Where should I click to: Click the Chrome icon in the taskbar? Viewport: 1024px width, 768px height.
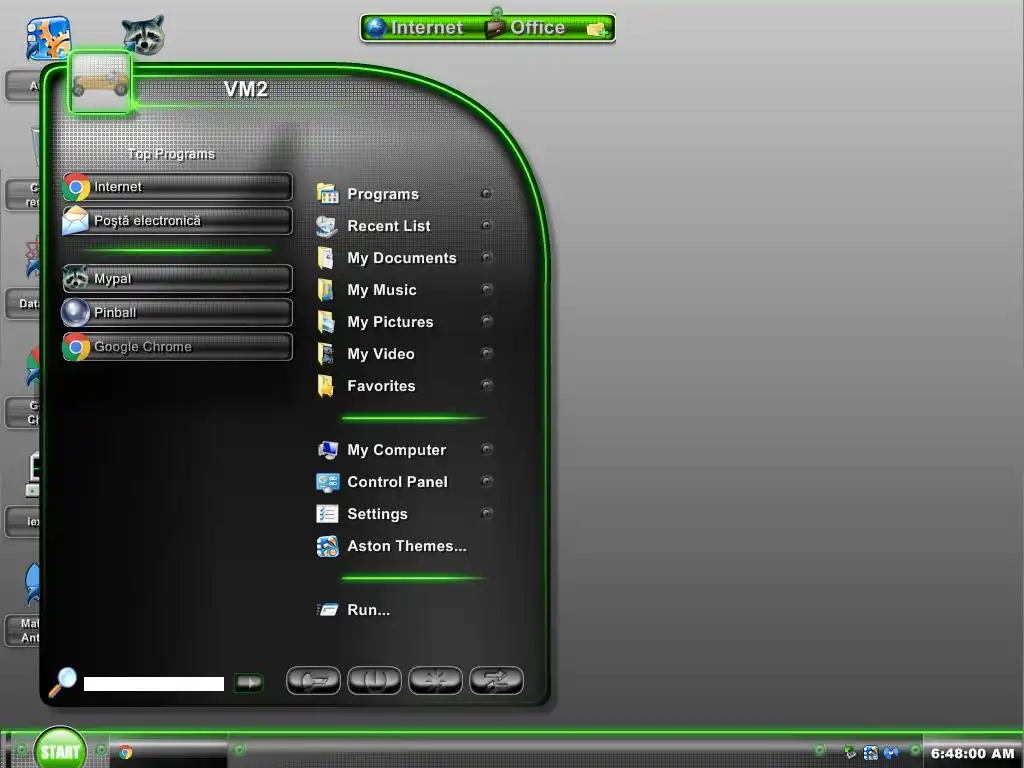tap(126, 752)
